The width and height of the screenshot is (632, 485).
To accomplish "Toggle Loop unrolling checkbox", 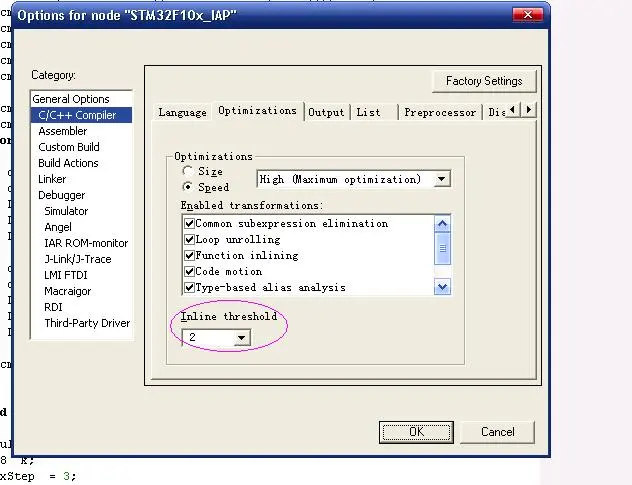I will [x=189, y=239].
